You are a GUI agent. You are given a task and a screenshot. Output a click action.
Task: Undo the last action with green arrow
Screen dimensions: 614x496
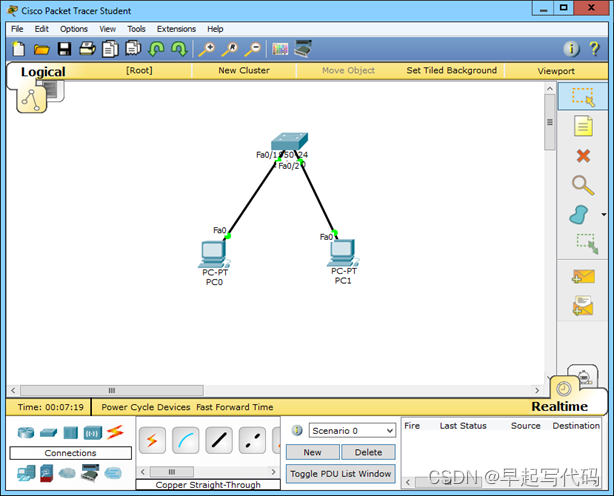click(x=156, y=49)
